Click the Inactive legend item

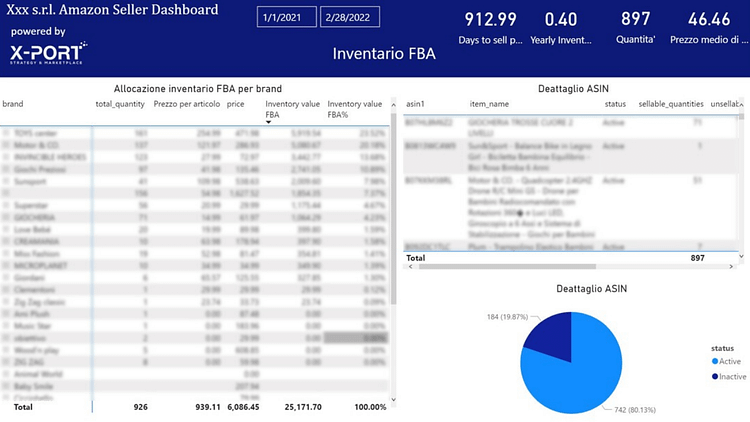[x=729, y=377]
